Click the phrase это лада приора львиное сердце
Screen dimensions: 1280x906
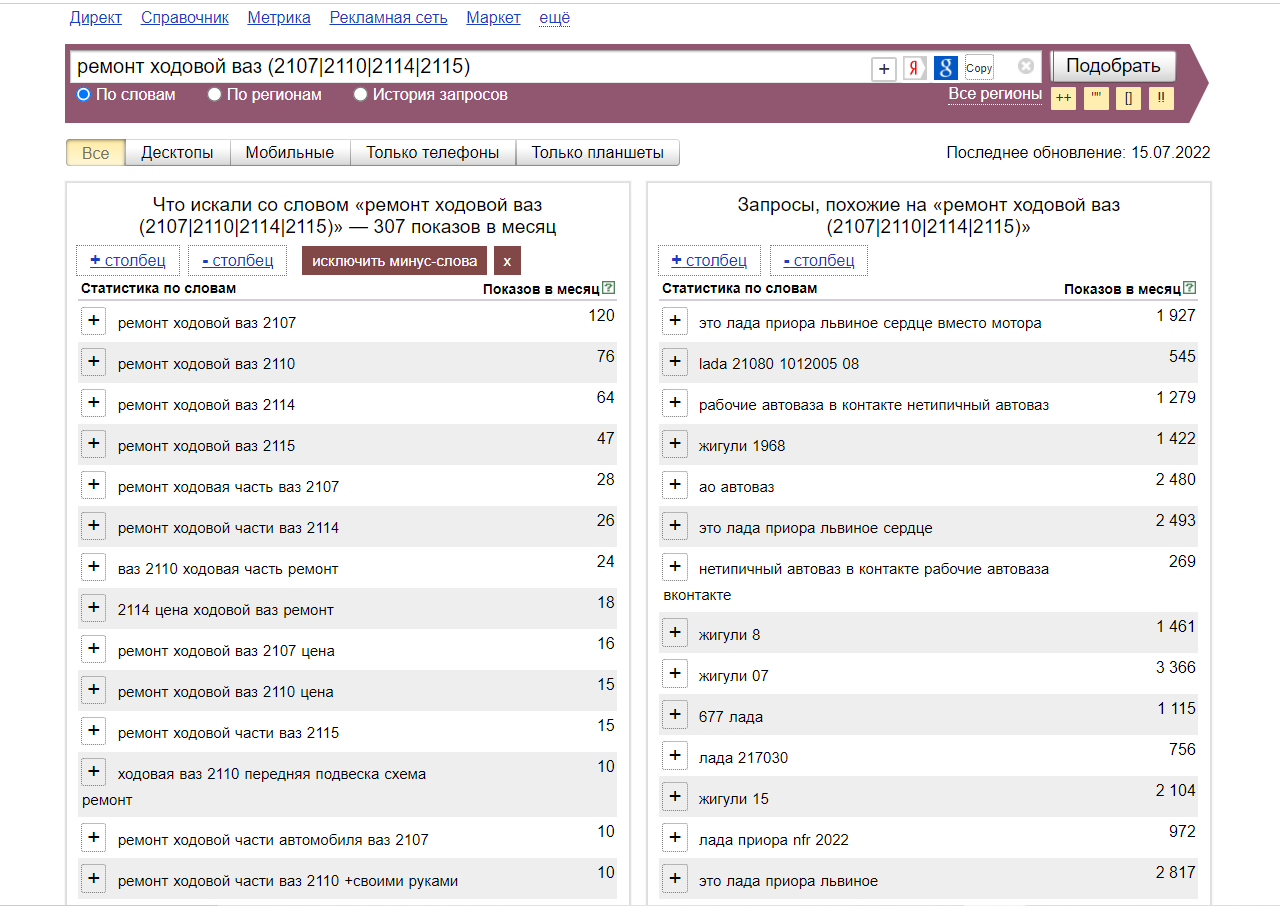tap(816, 528)
